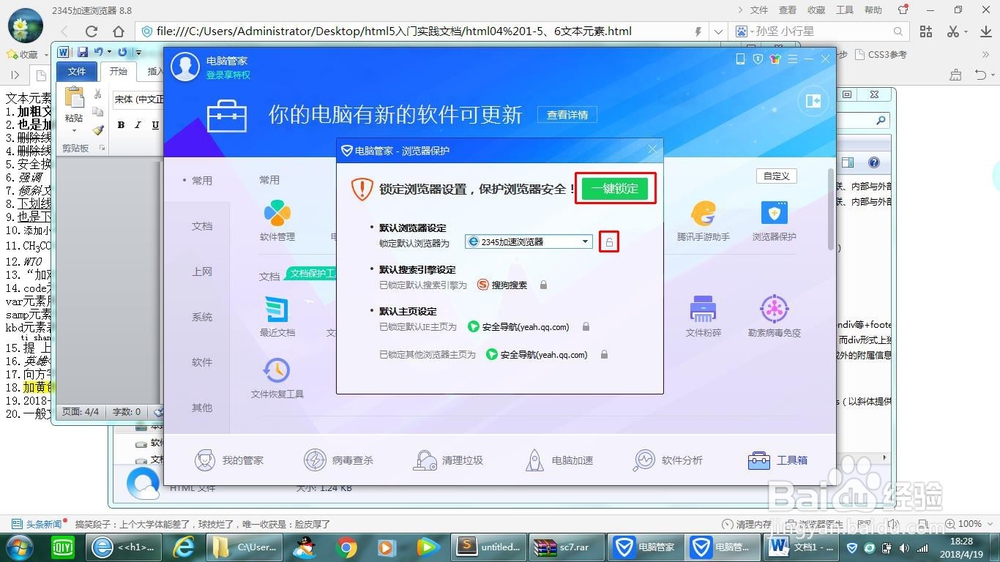Open the 软件管理 tool icon

(277, 221)
